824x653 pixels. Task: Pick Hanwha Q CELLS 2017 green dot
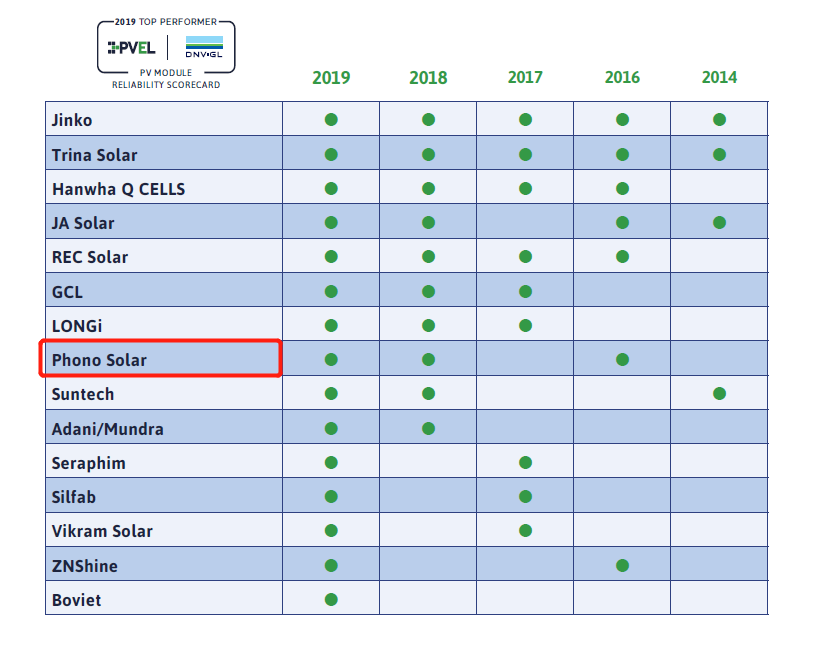pyautogui.click(x=526, y=189)
